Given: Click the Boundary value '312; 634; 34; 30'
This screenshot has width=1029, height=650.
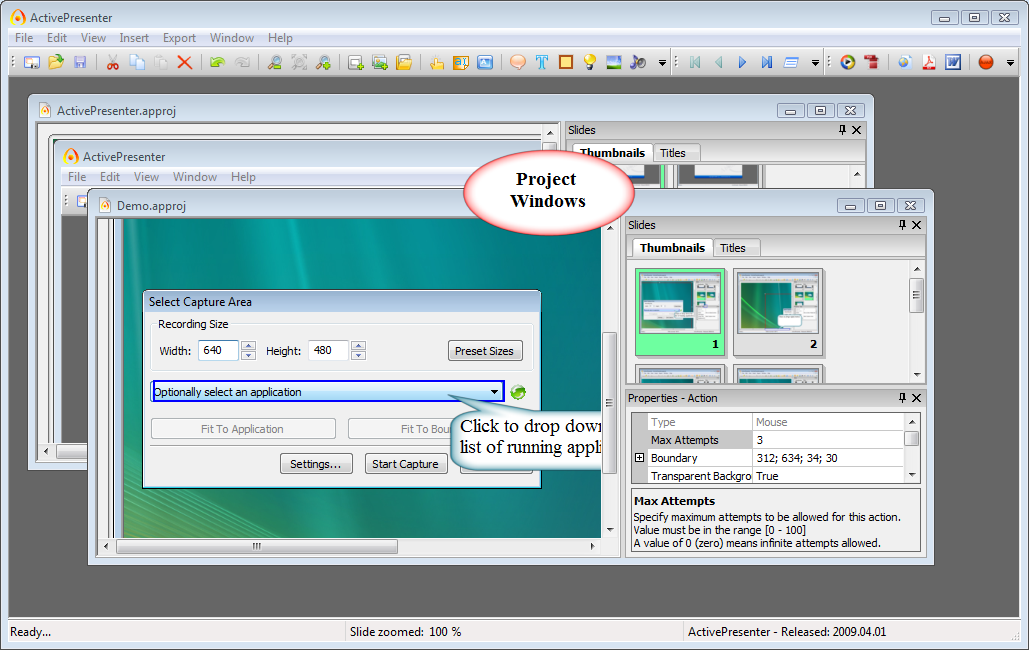Looking at the screenshot, I should coord(828,458).
